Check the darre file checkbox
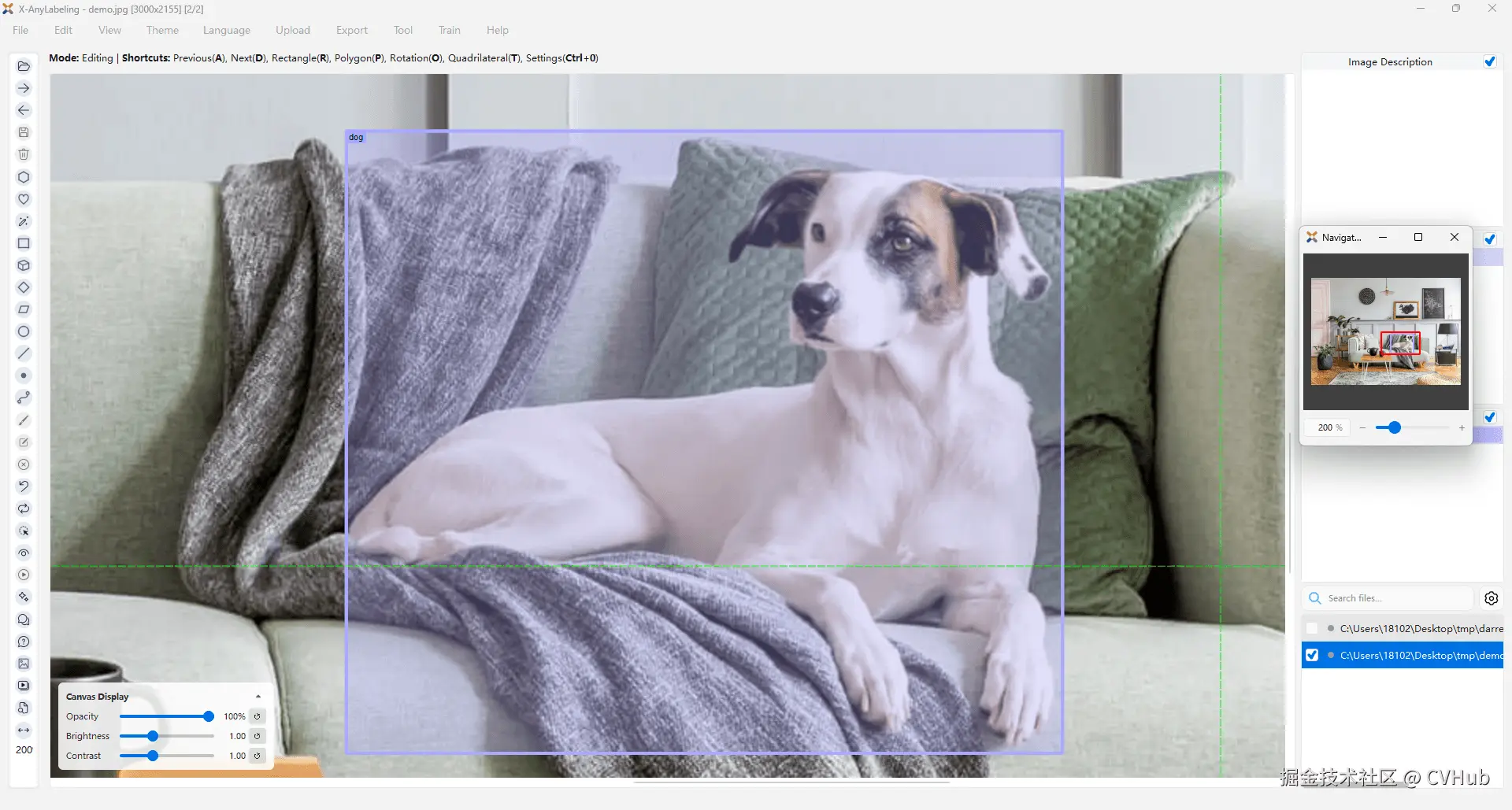Image resolution: width=1512 pixels, height=810 pixels. click(1312, 628)
